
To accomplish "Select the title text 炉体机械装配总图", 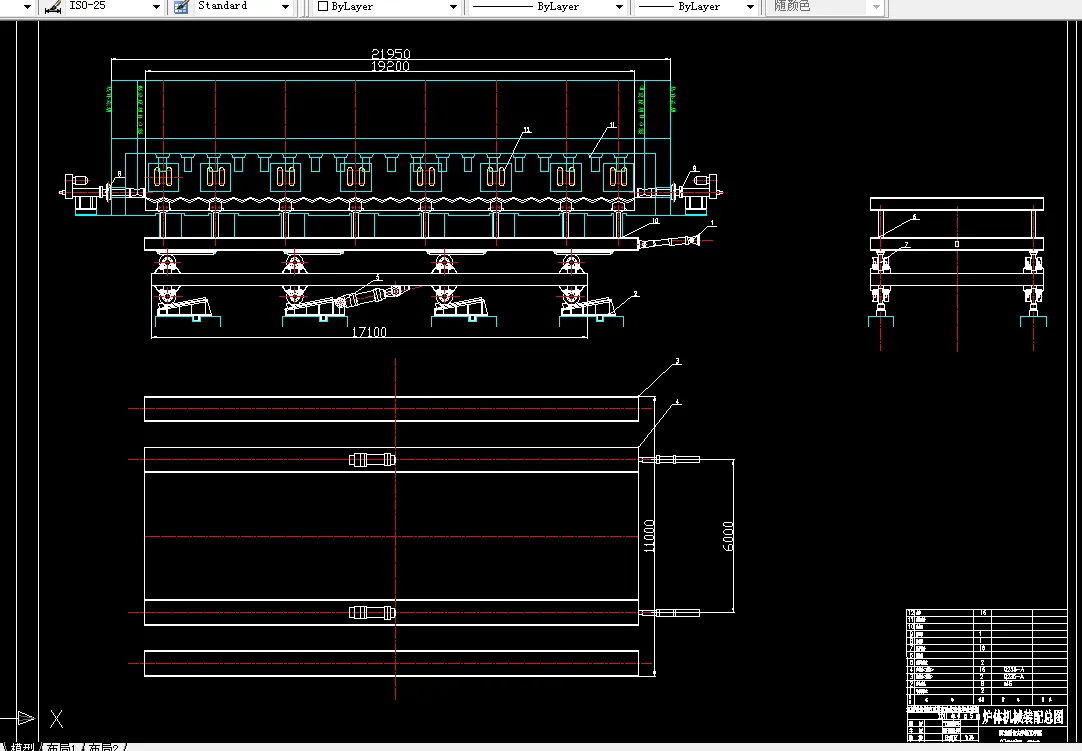I will point(1023,717).
